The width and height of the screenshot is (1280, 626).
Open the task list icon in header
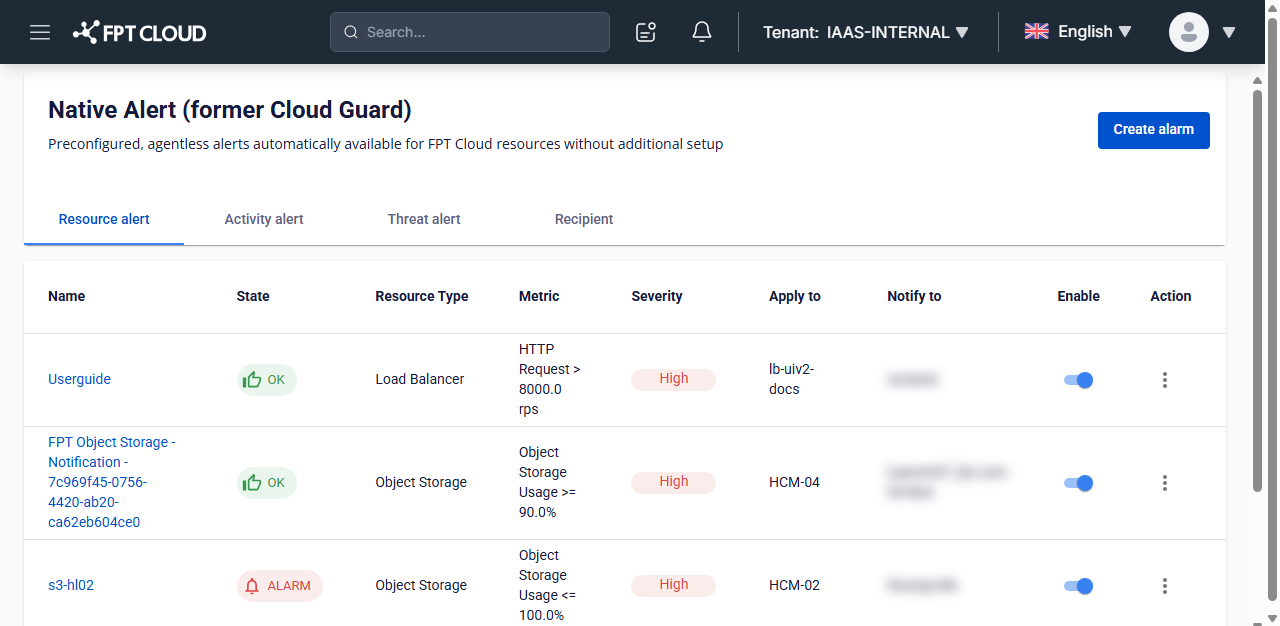pos(646,32)
